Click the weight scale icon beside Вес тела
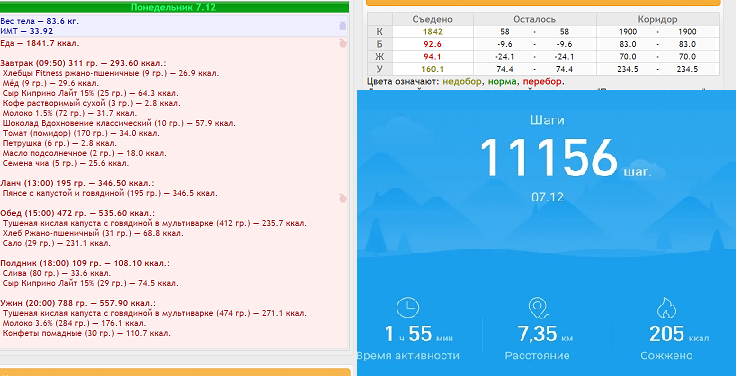 click(343, 26)
